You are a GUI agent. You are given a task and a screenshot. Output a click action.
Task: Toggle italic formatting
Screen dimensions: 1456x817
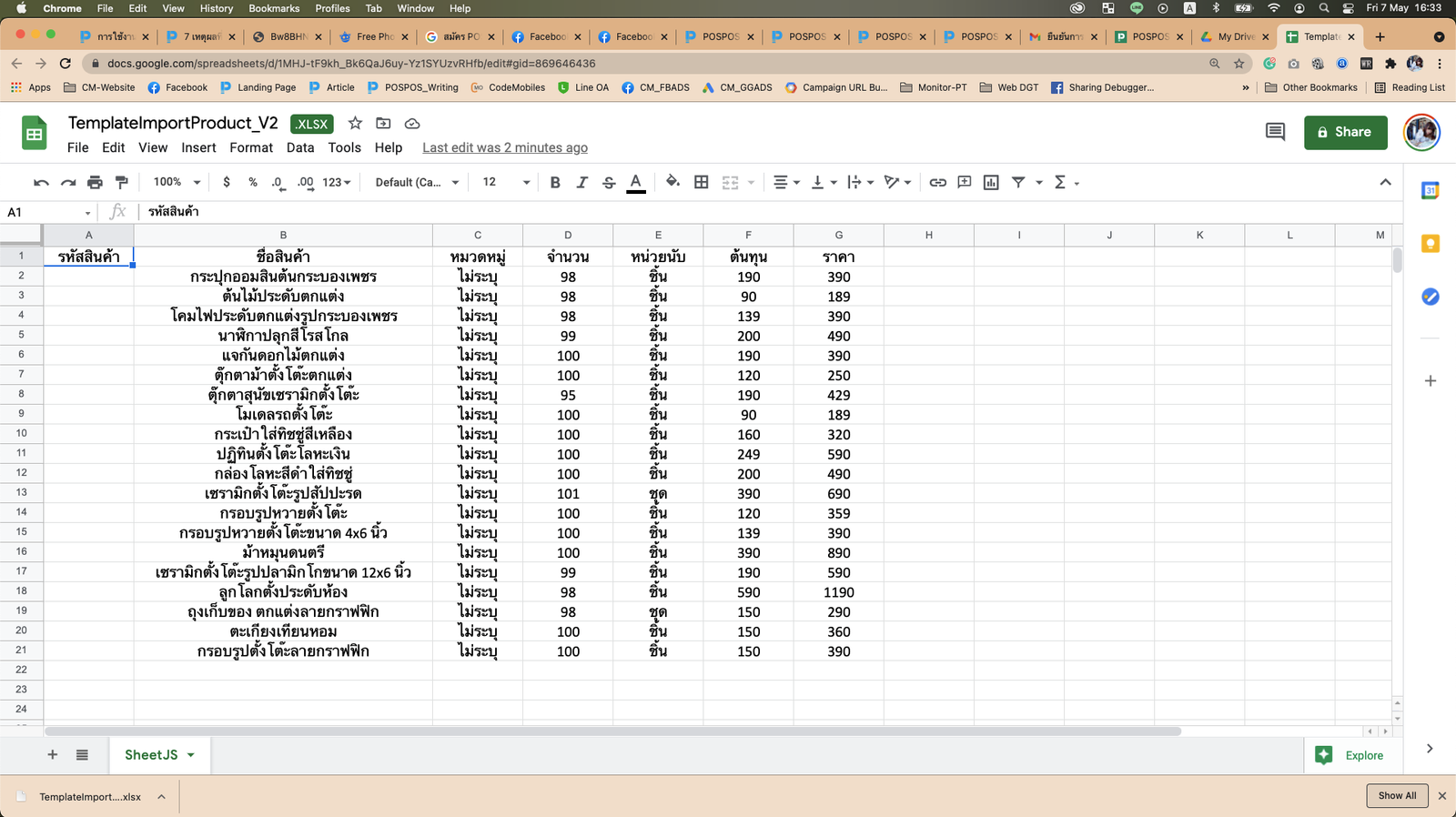(582, 183)
